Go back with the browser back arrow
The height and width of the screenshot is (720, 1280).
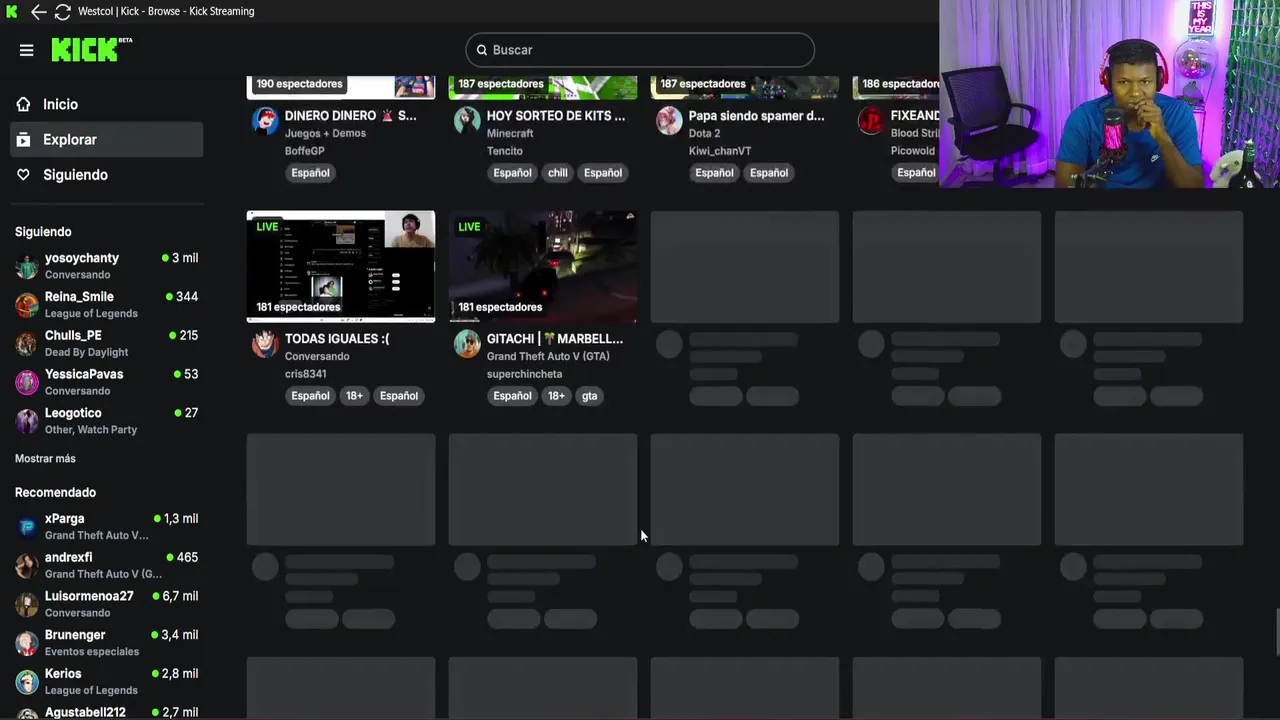pos(38,12)
